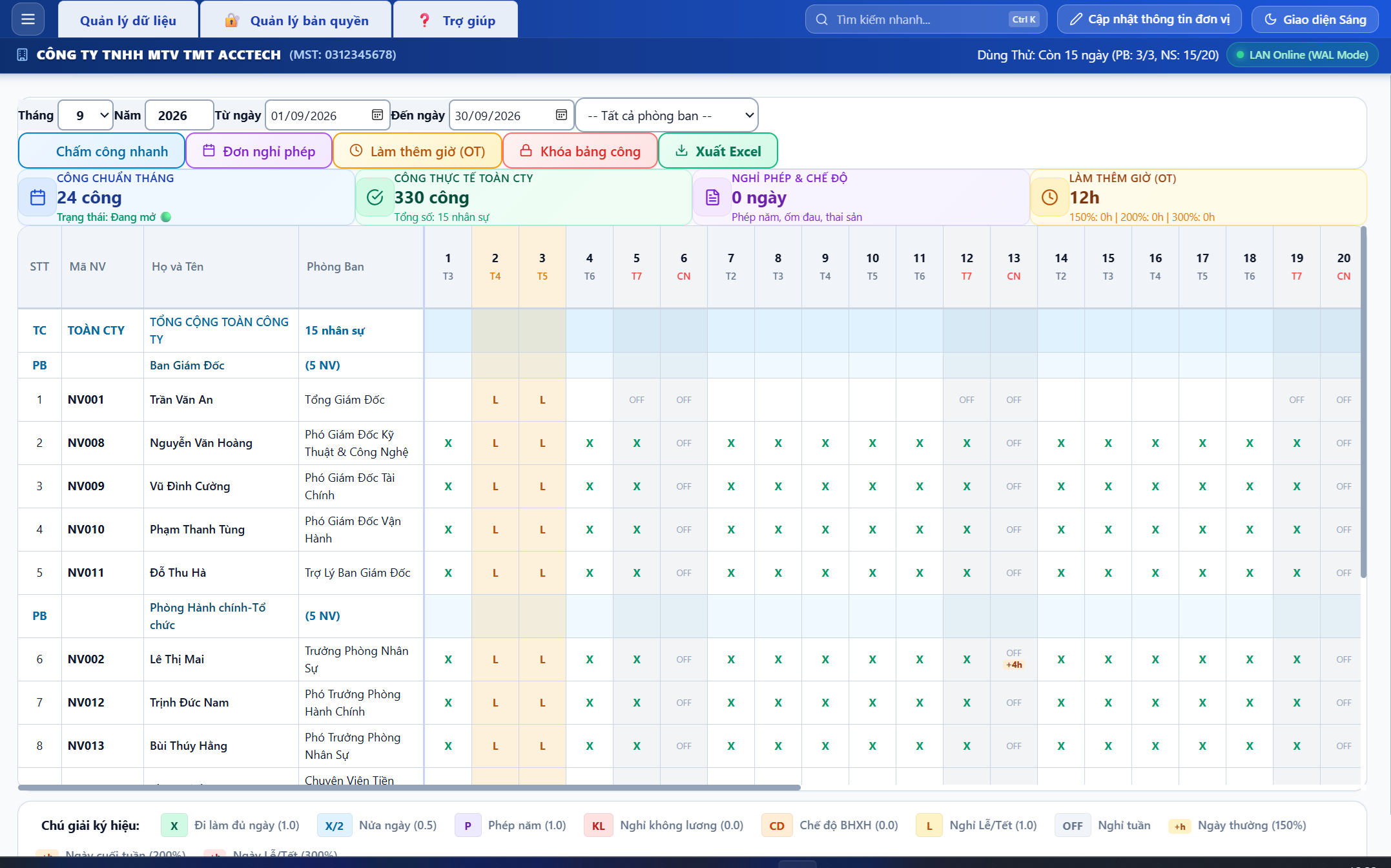Image resolution: width=1391 pixels, height=868 pixels.
Task: Click the Xuất Excel button
Action: pos(717,151)
